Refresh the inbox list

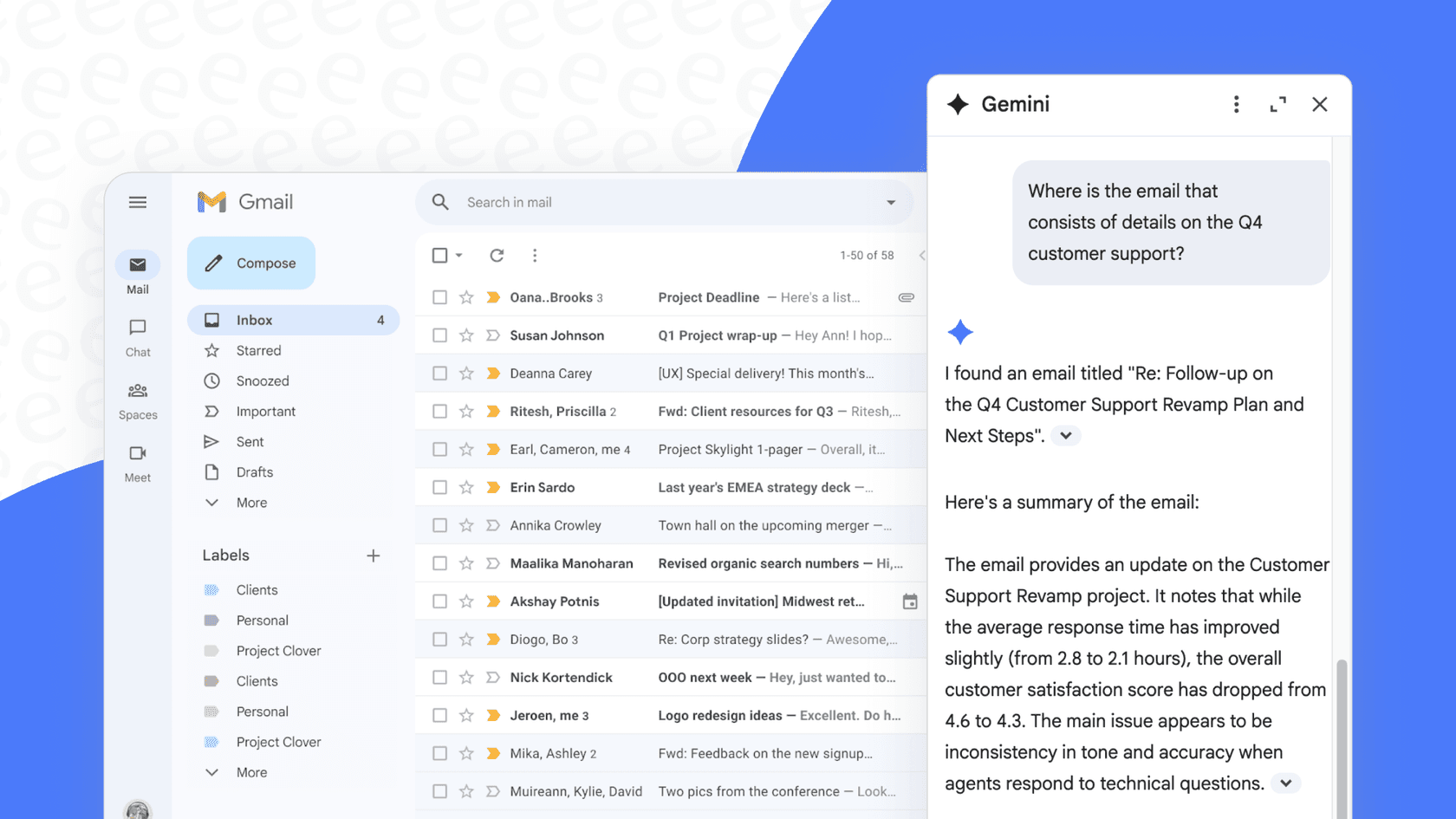point(496,255)
